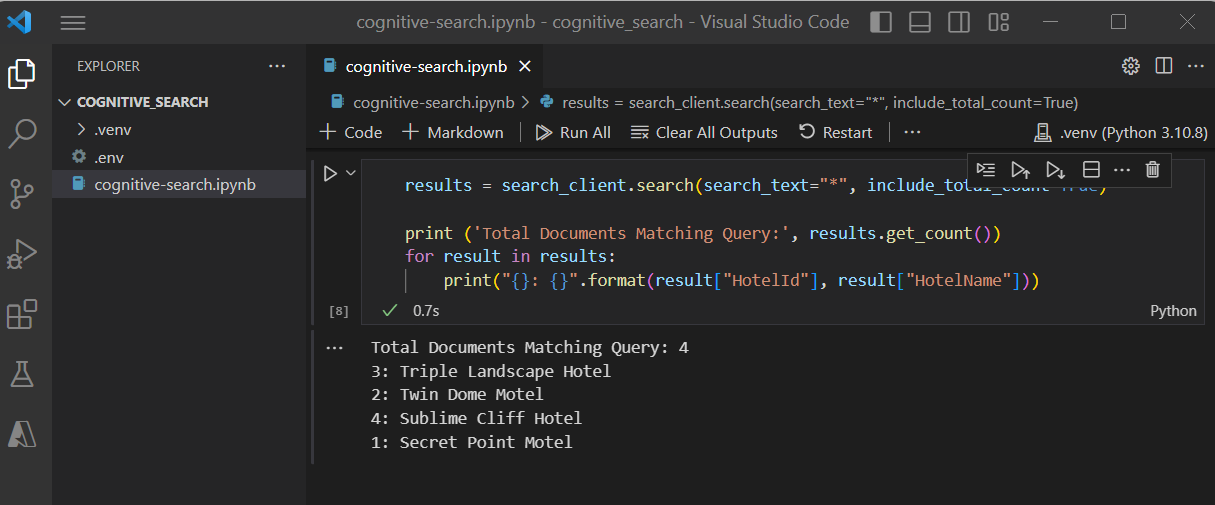
Task: Open the Extensions view
Action: (22, 314)
